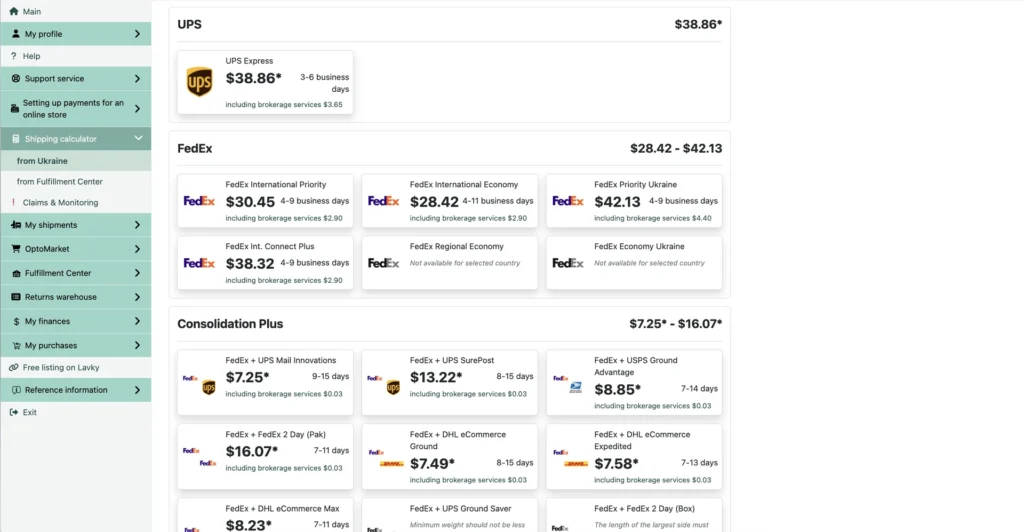Click the FedEx logo on Priority Ukraine card
This screenshot has width=1024, height=532.
coord(568,201)
